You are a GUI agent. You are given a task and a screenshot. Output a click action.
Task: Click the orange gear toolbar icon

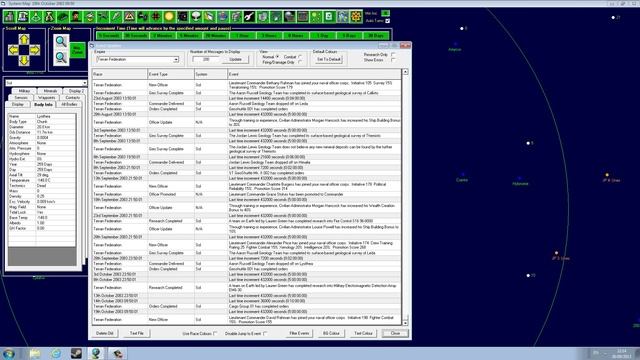tap(356, 17)
